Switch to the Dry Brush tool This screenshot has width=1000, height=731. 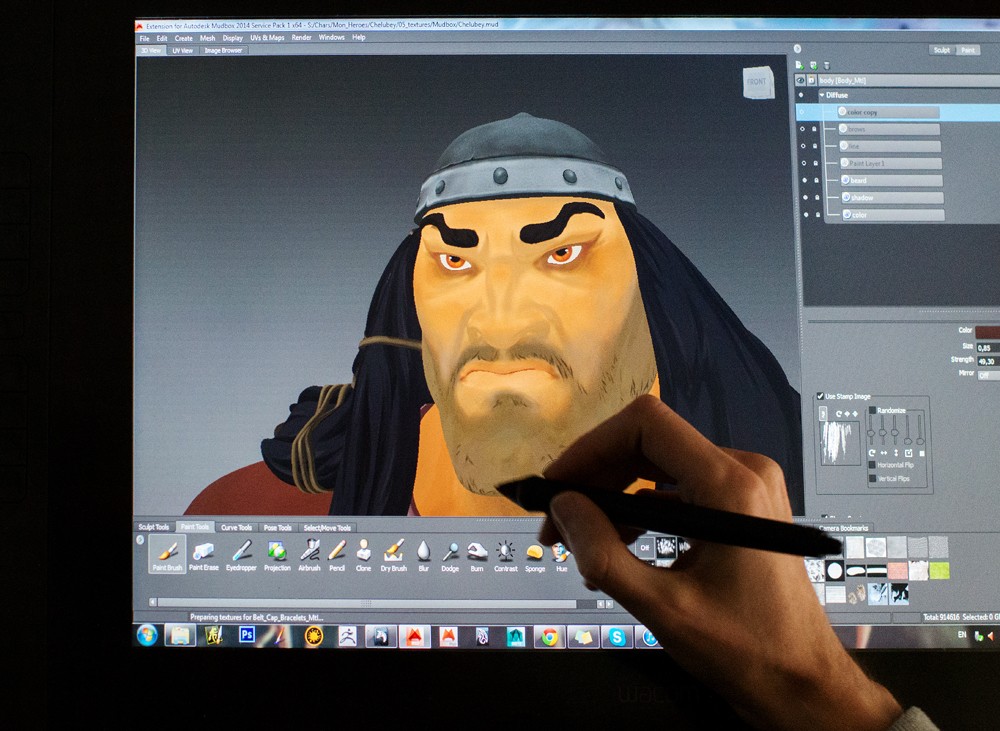point(393,553)
